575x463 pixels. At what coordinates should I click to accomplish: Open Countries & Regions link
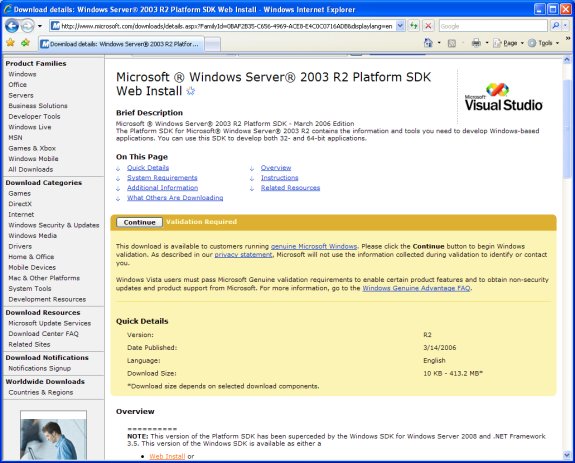click(40, 392)
